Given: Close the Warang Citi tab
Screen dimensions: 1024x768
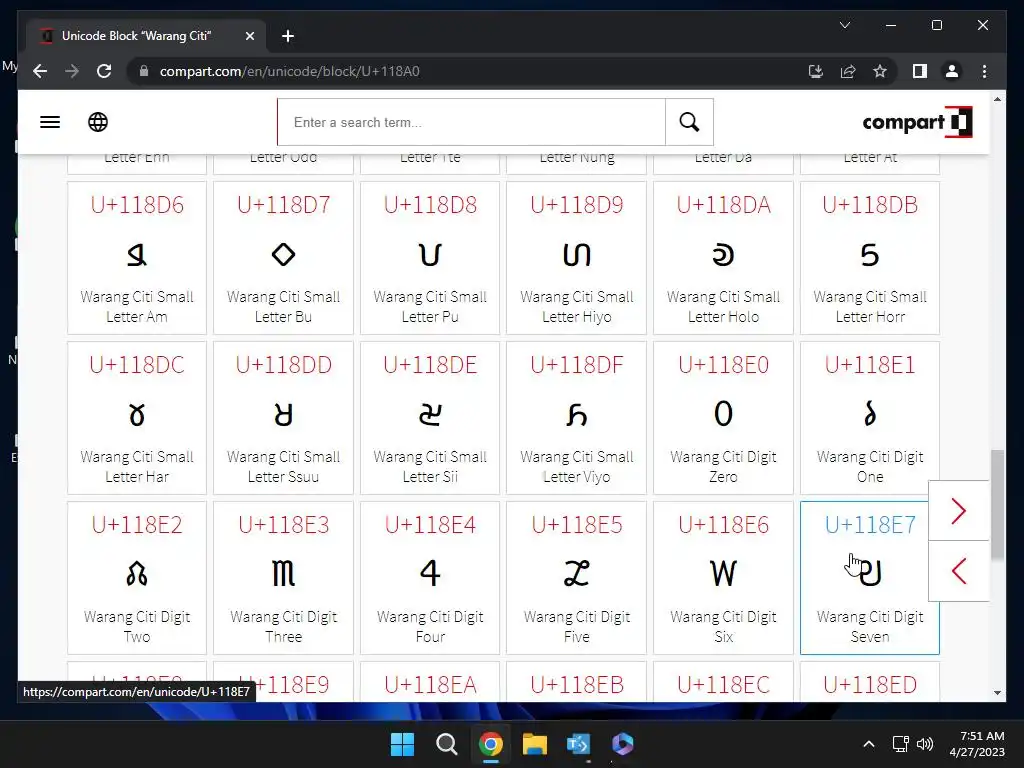Looking at the screenshot, I should (249, 36).
